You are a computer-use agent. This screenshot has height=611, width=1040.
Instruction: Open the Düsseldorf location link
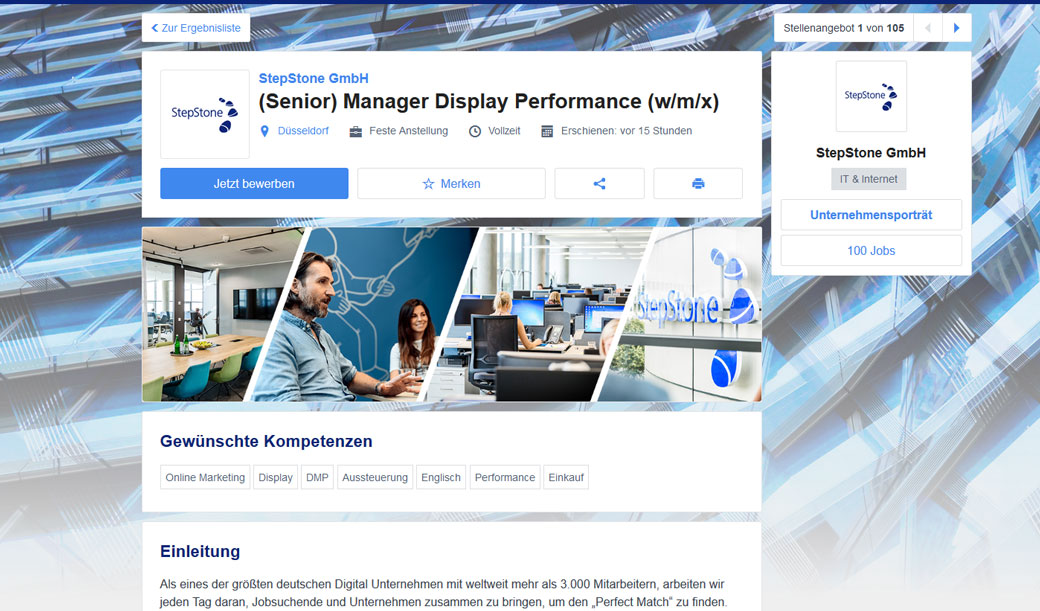tap(303, 131)
